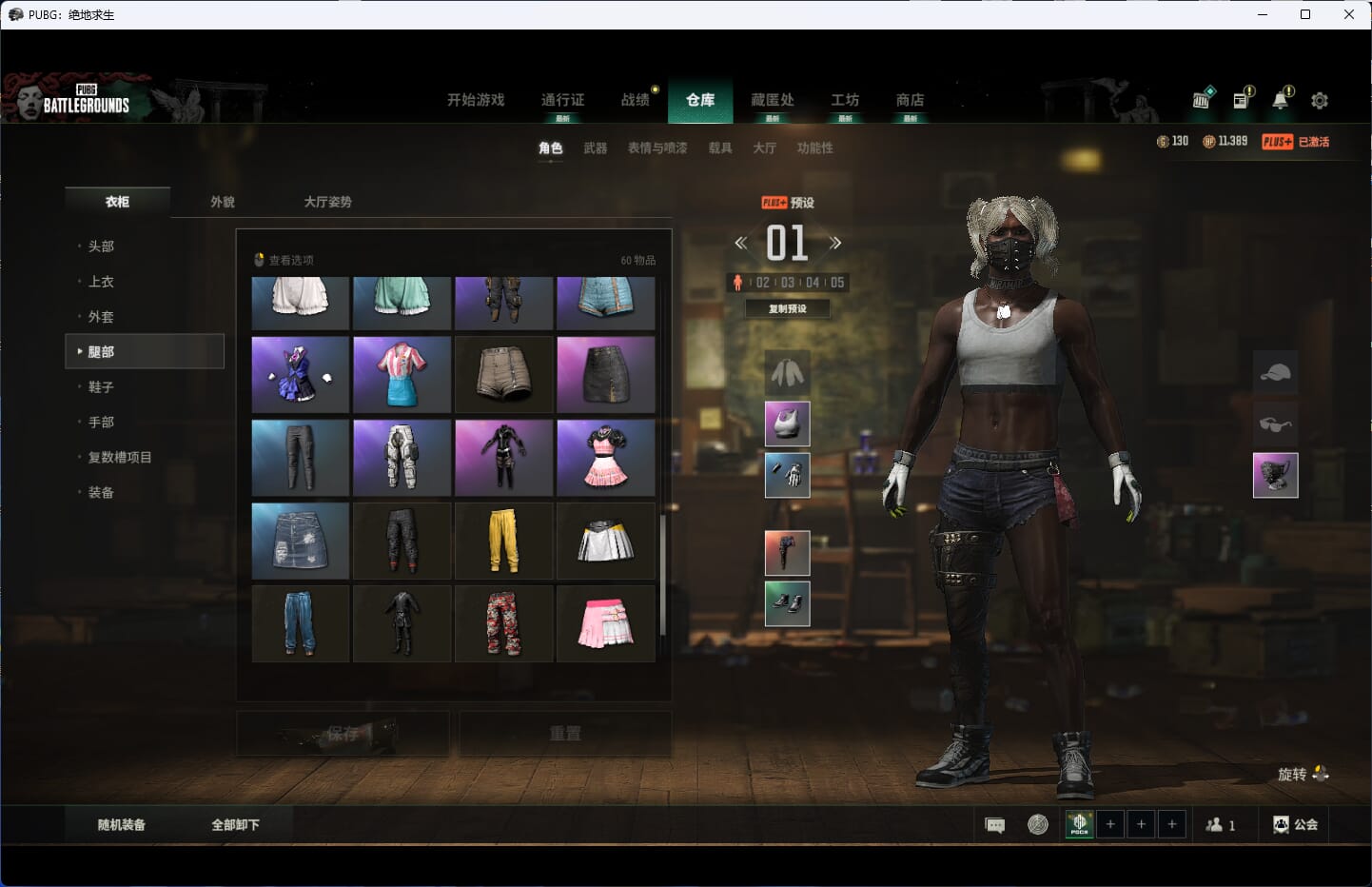The image size is (1372, 887).
Task: Click the round globe icon in bottom bar
Action: pos(1038,824)
